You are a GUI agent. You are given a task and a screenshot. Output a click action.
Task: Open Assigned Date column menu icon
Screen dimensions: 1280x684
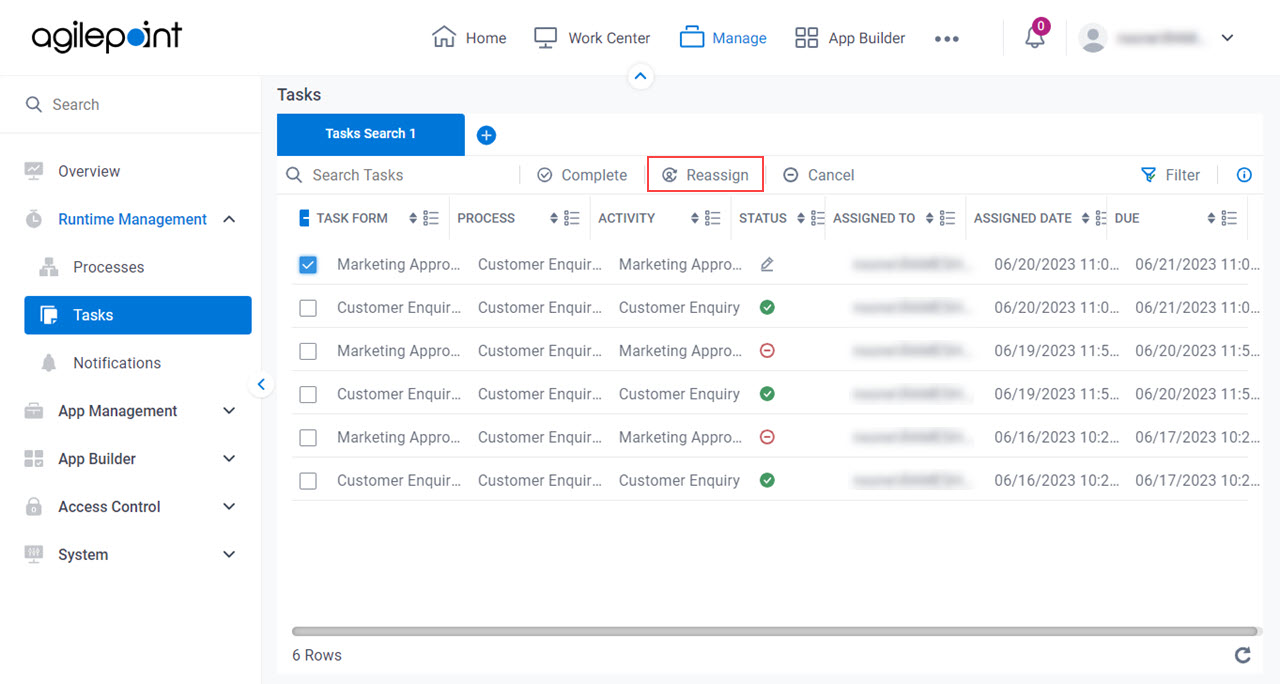click(1100, 218)
